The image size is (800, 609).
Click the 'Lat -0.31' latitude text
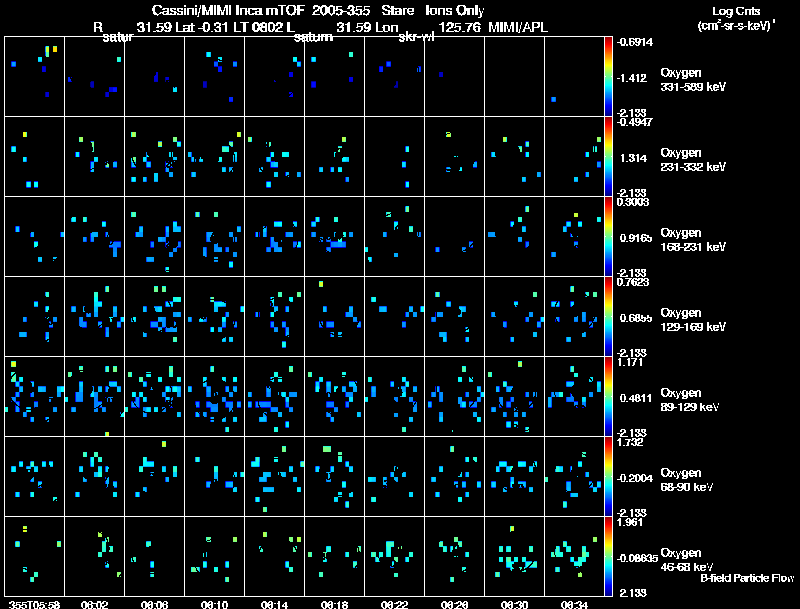[x=203, y=28]
